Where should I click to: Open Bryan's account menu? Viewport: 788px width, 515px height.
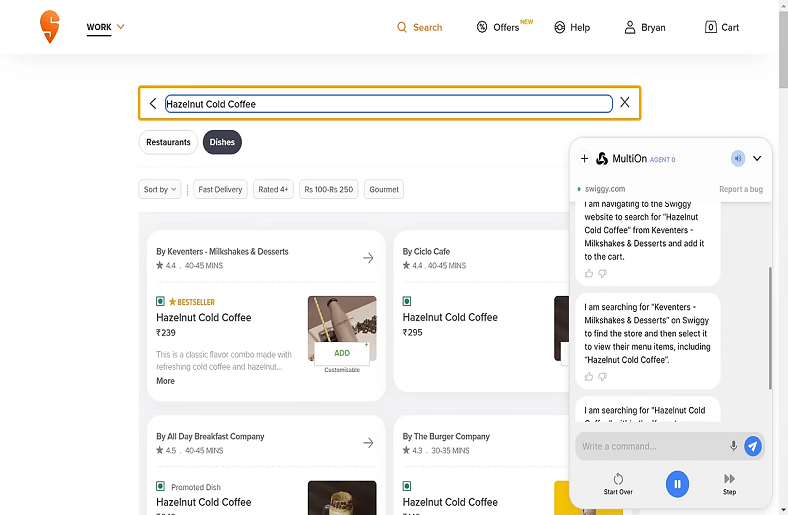point(645,27)
